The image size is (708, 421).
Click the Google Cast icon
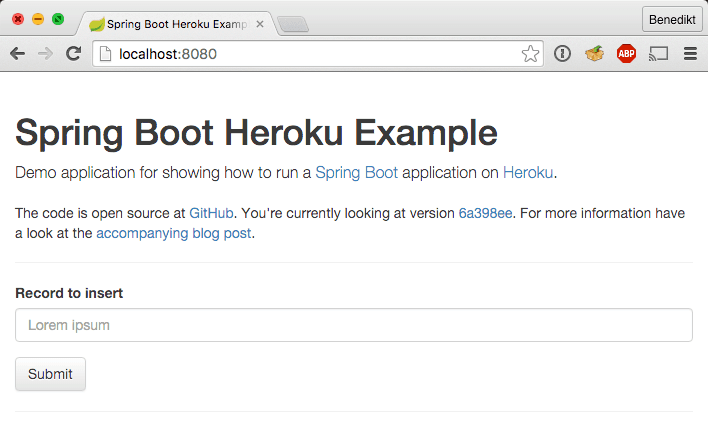click(658, 54)
